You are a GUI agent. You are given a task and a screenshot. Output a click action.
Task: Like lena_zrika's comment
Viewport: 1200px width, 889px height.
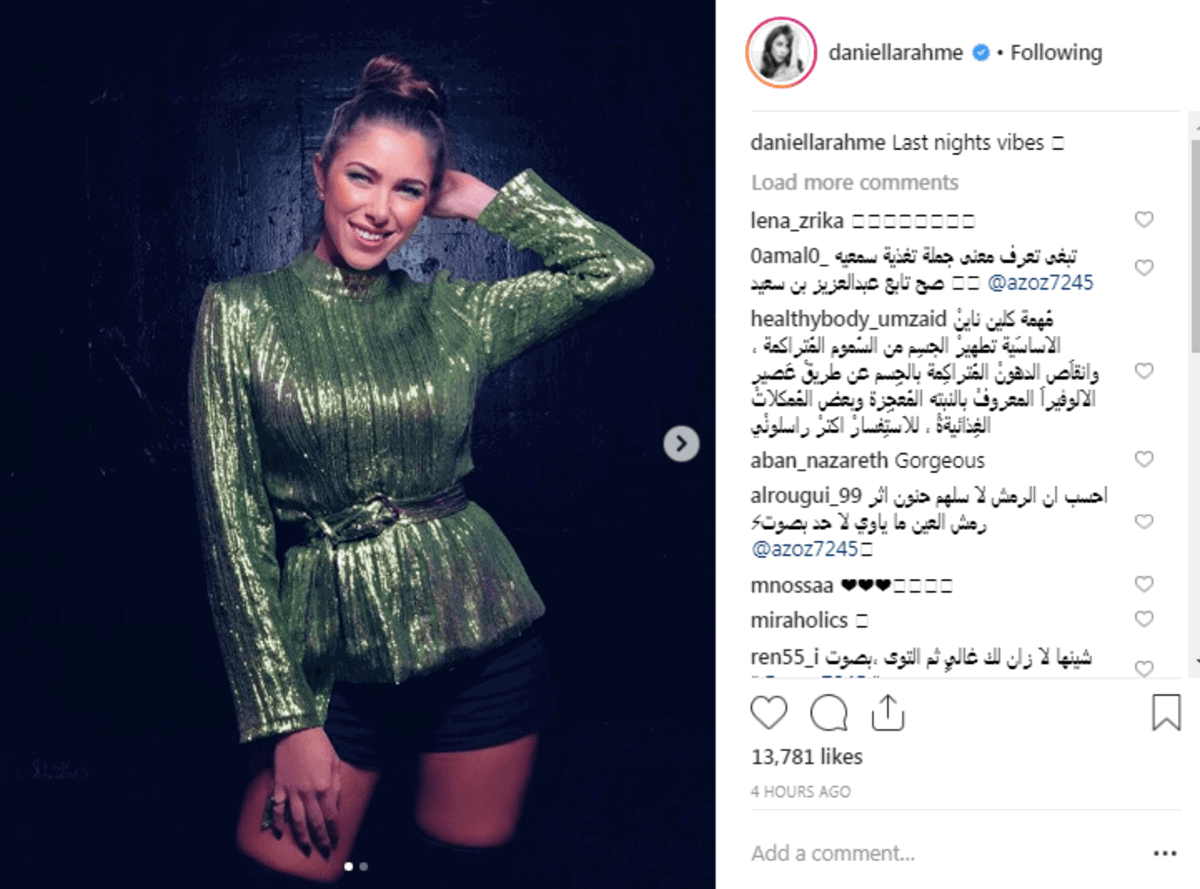tap(1144, 220)
